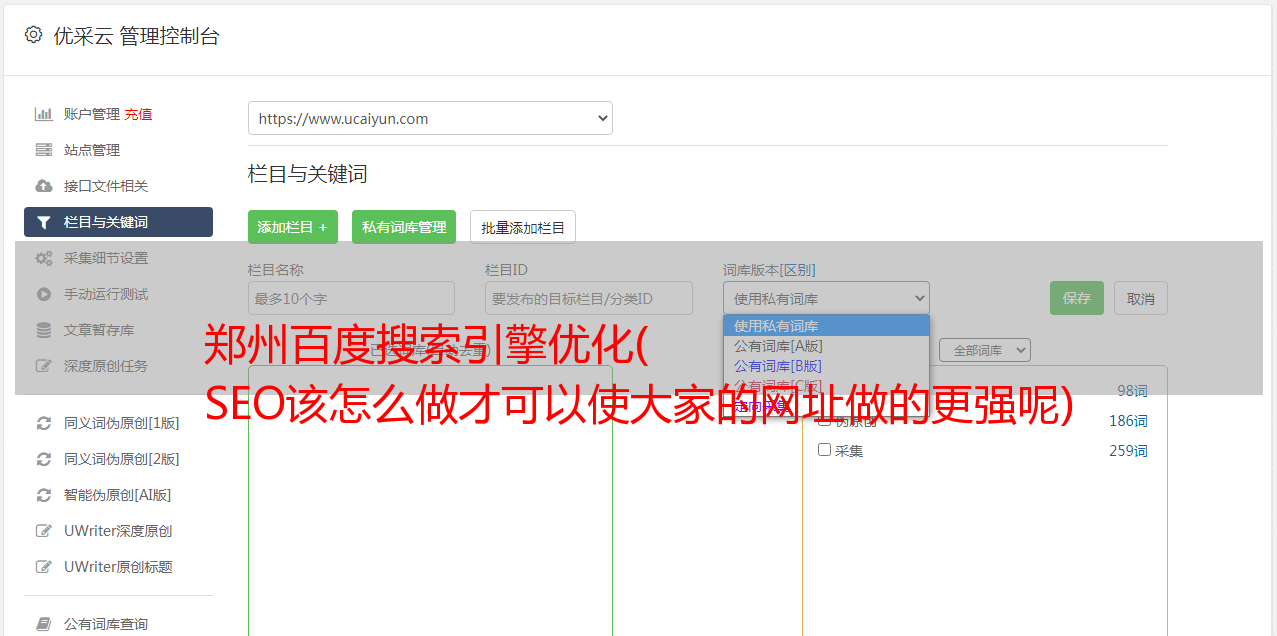Click the green 添加栏目 + button
The width and height of the screenshot is (1277, 636).
point(293,227)
